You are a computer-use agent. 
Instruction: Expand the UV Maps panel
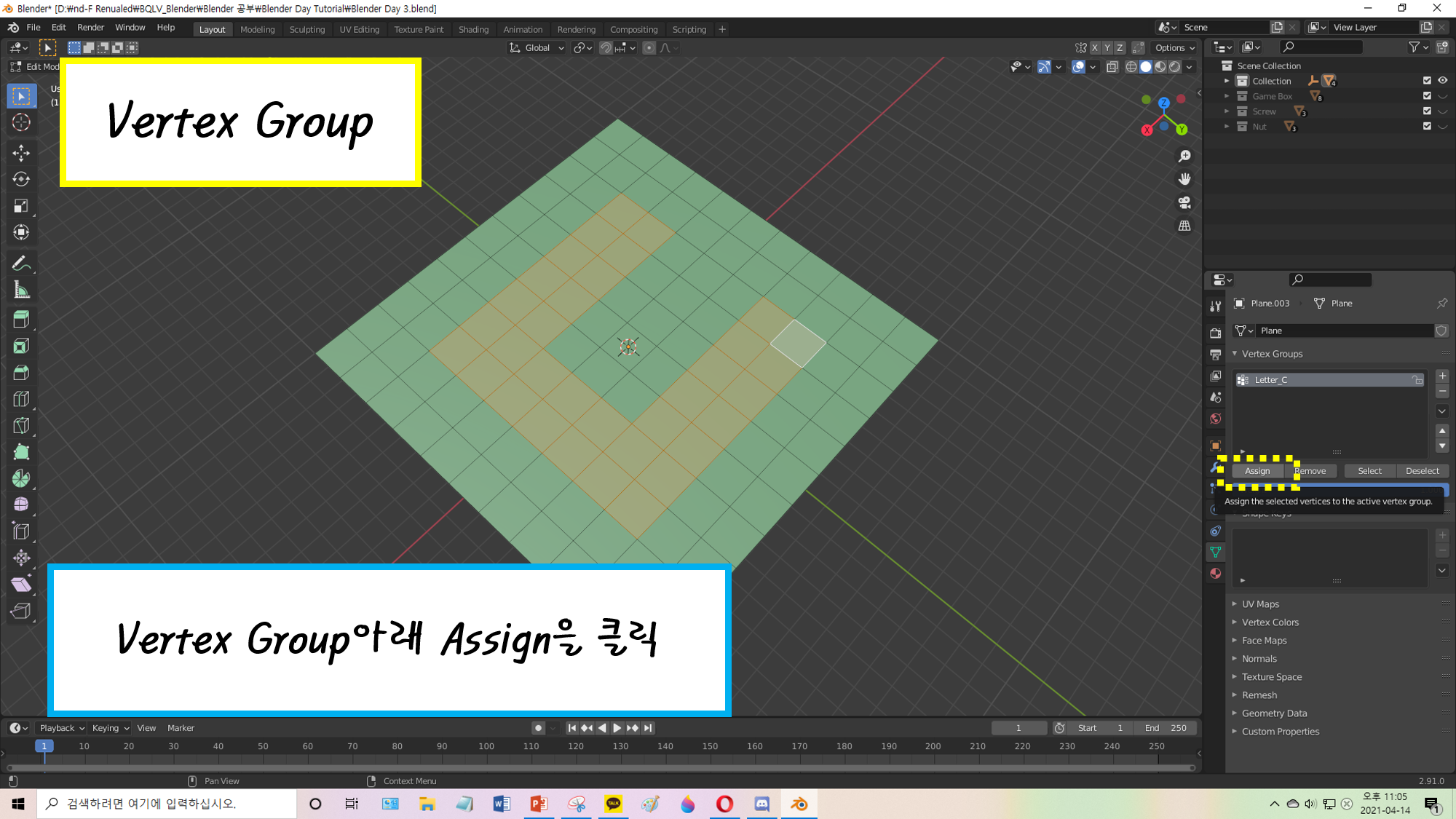click(1260, 604)
